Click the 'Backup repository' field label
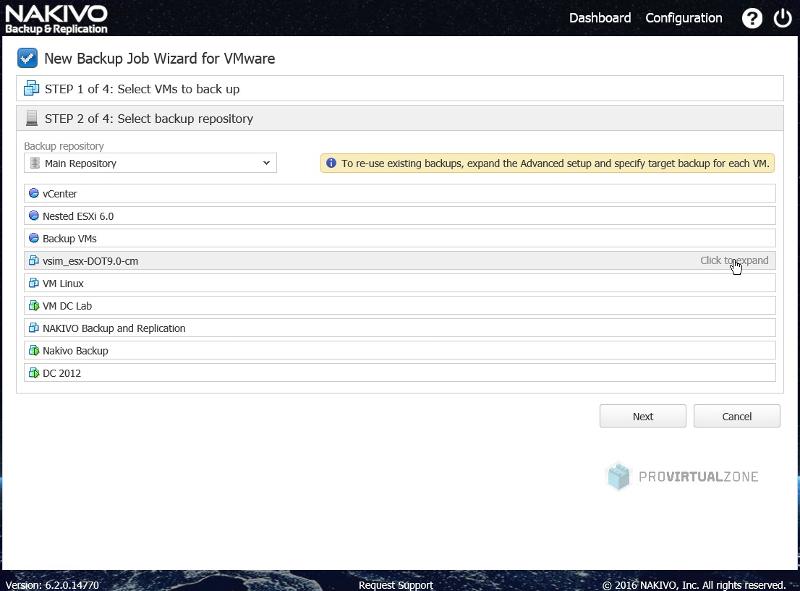The height and width of the screenshot is (591, 800). point(64,146)
